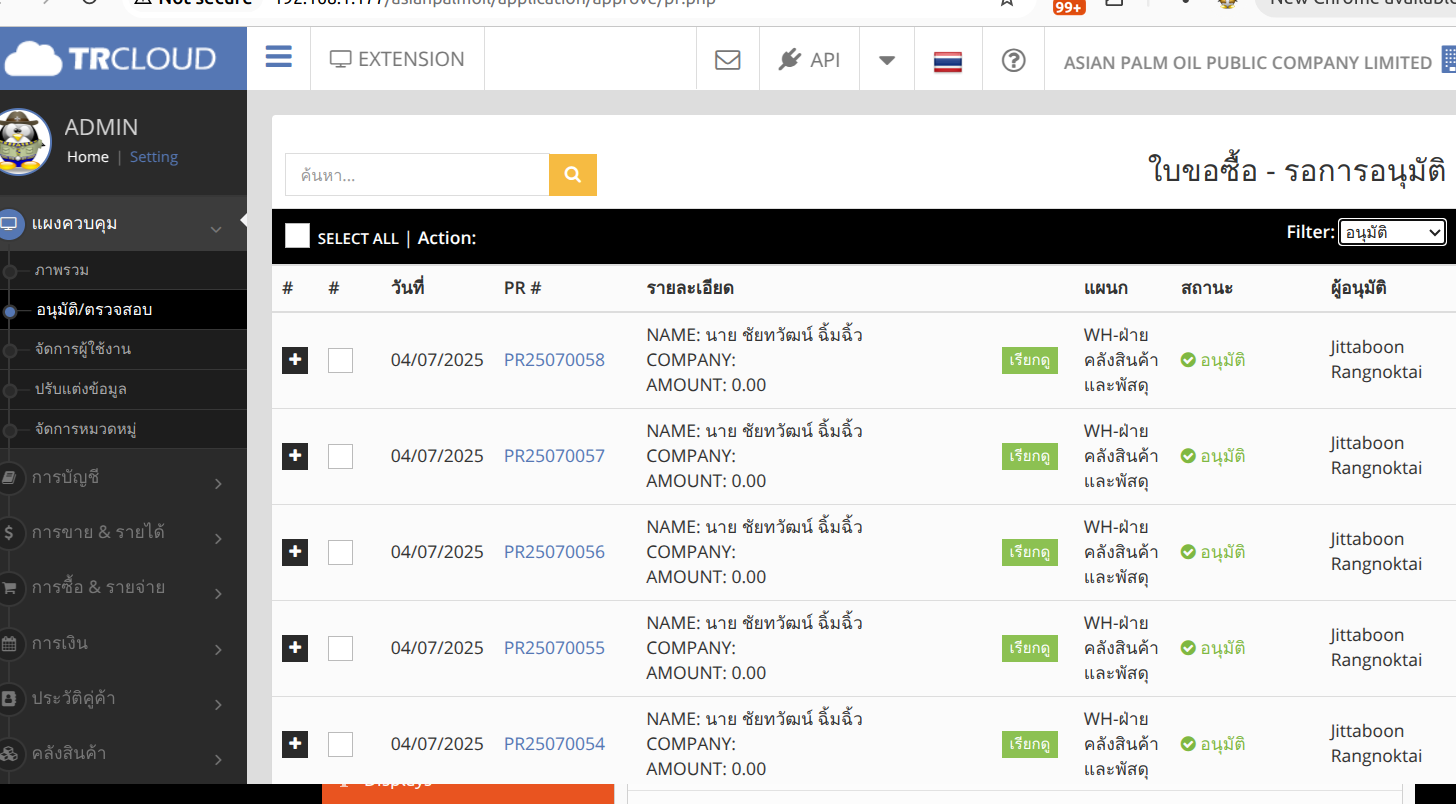Open the help question mark icon
This screenshot has height=804, width=1456.
pos(1013,61)
